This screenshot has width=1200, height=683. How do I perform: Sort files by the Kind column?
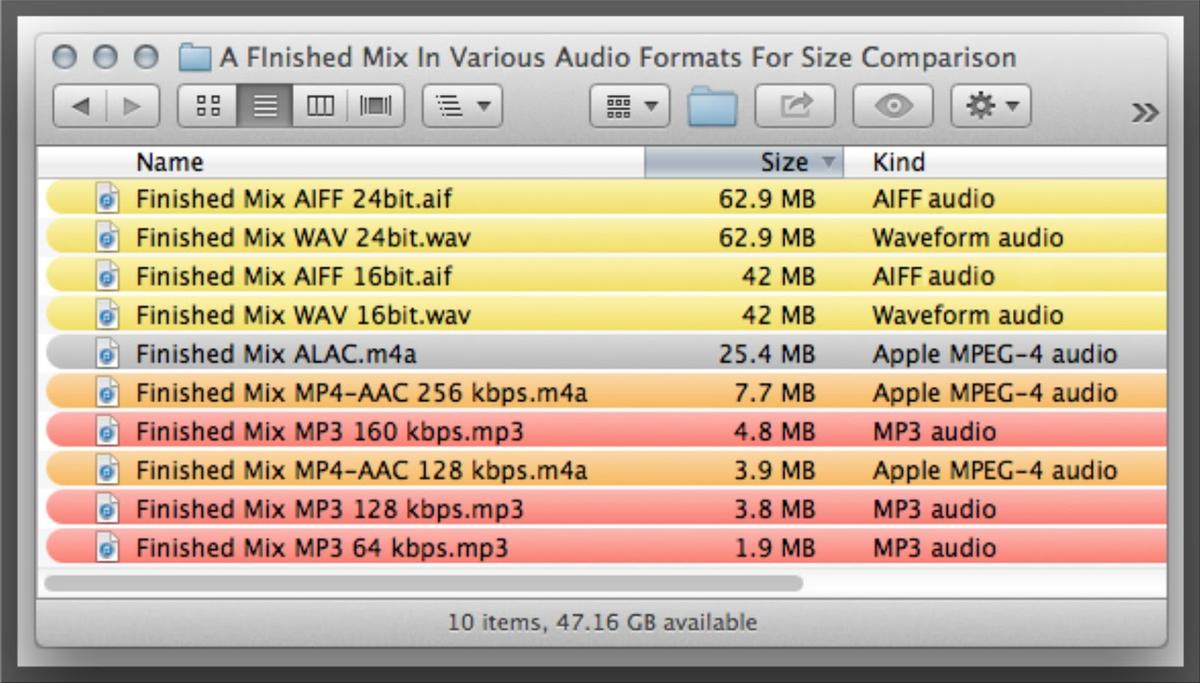[x=900, y=161]
